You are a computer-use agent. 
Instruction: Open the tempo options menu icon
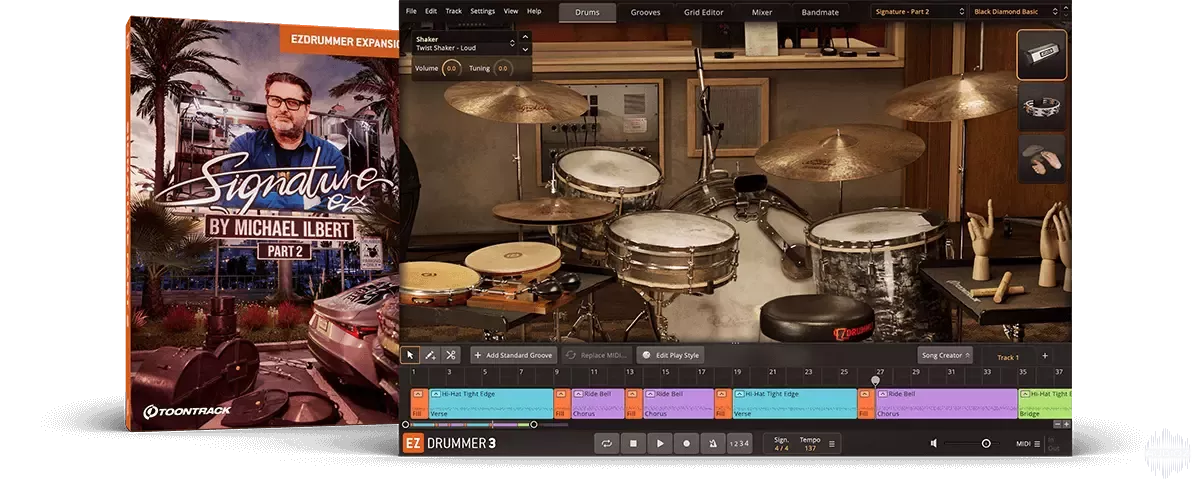coord(832,443)
